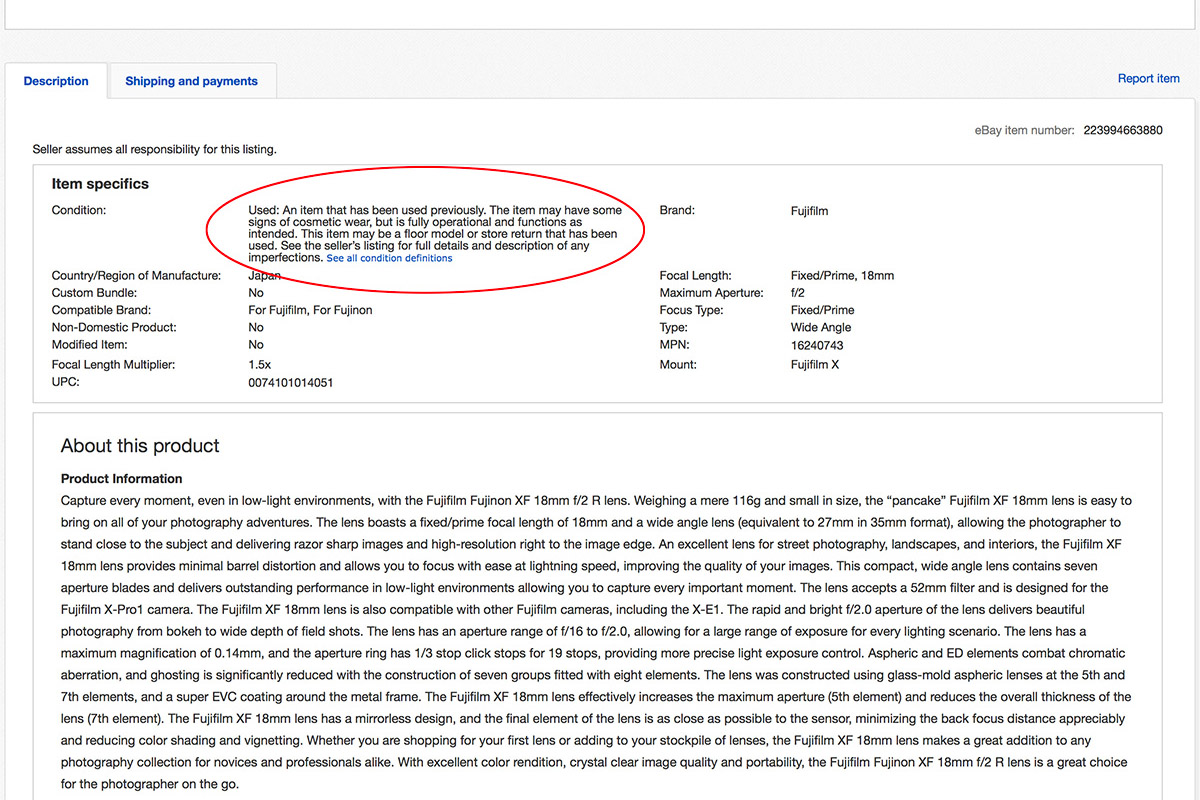The width and height of the screenshot is (1200, 800).
Task: Open See all condition definitions link
Action: [x=389, y=258]
